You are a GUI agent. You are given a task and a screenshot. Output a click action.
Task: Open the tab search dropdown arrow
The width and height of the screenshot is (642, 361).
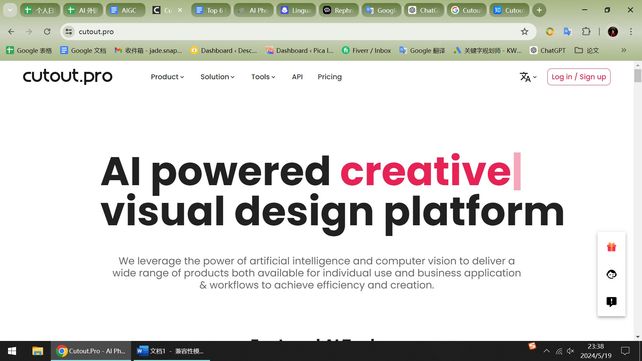tap(9, 10)
